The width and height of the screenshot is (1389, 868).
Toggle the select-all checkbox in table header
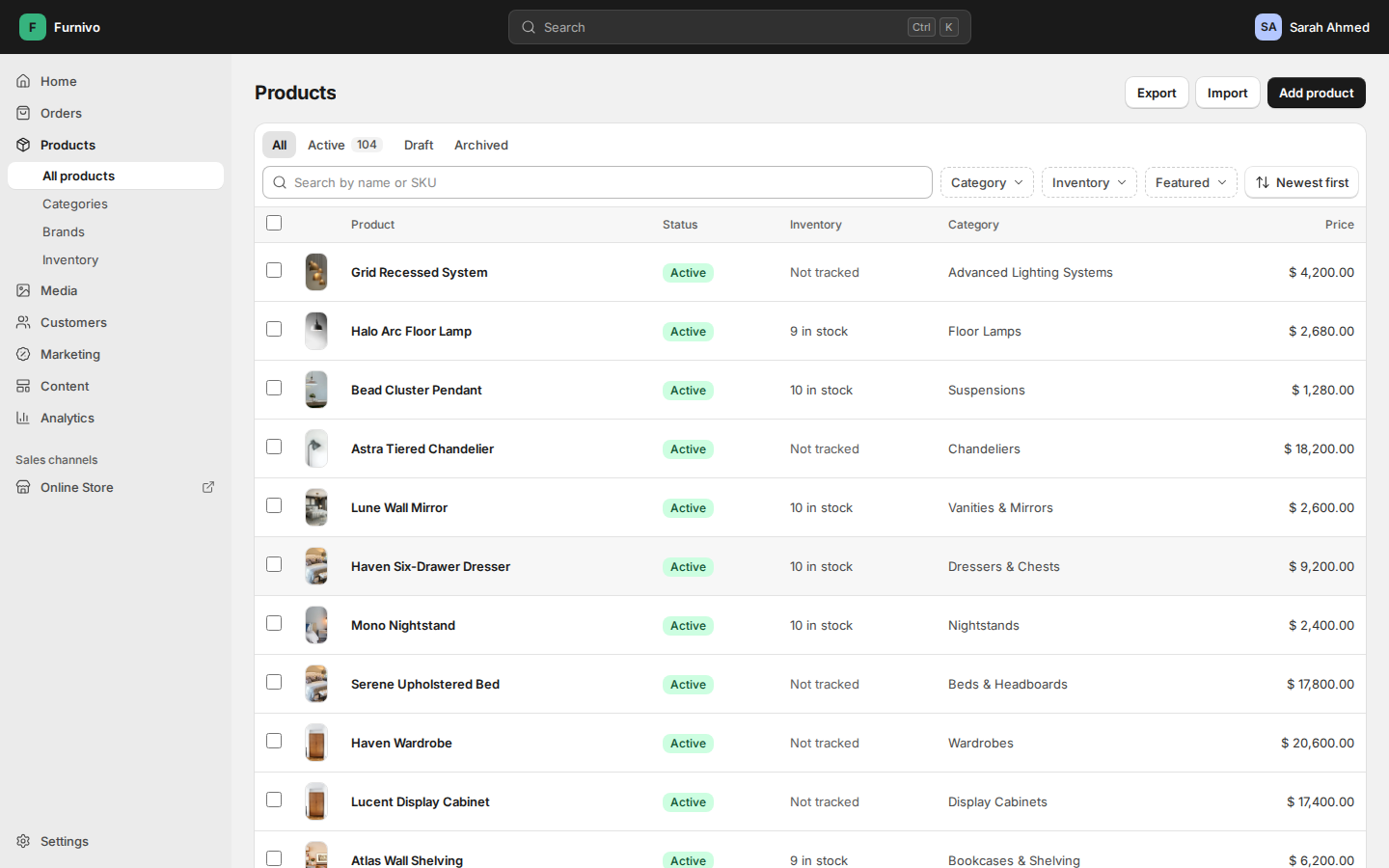[x=274, y=223]
